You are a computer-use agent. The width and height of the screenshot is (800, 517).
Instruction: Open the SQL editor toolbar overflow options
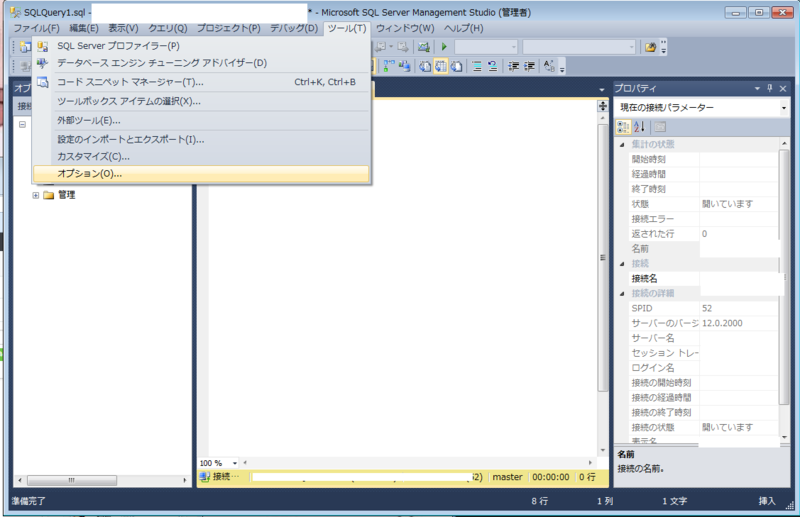point(562,67)
